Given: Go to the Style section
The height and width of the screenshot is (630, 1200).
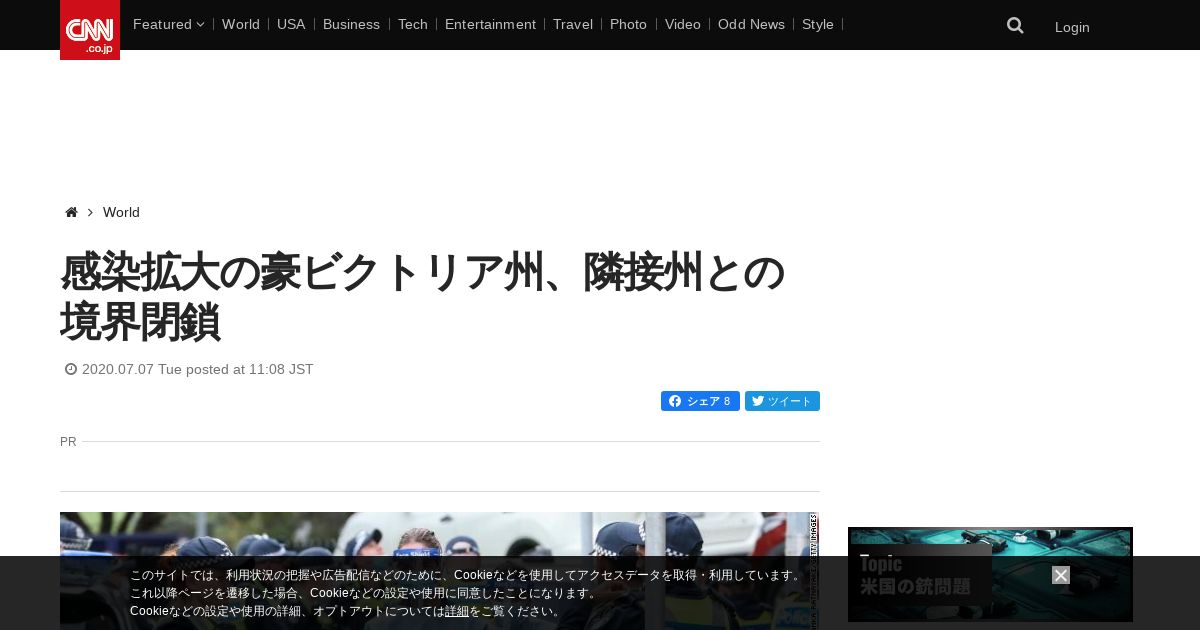Looking at the screenshot, I should (x=818, y=24).
